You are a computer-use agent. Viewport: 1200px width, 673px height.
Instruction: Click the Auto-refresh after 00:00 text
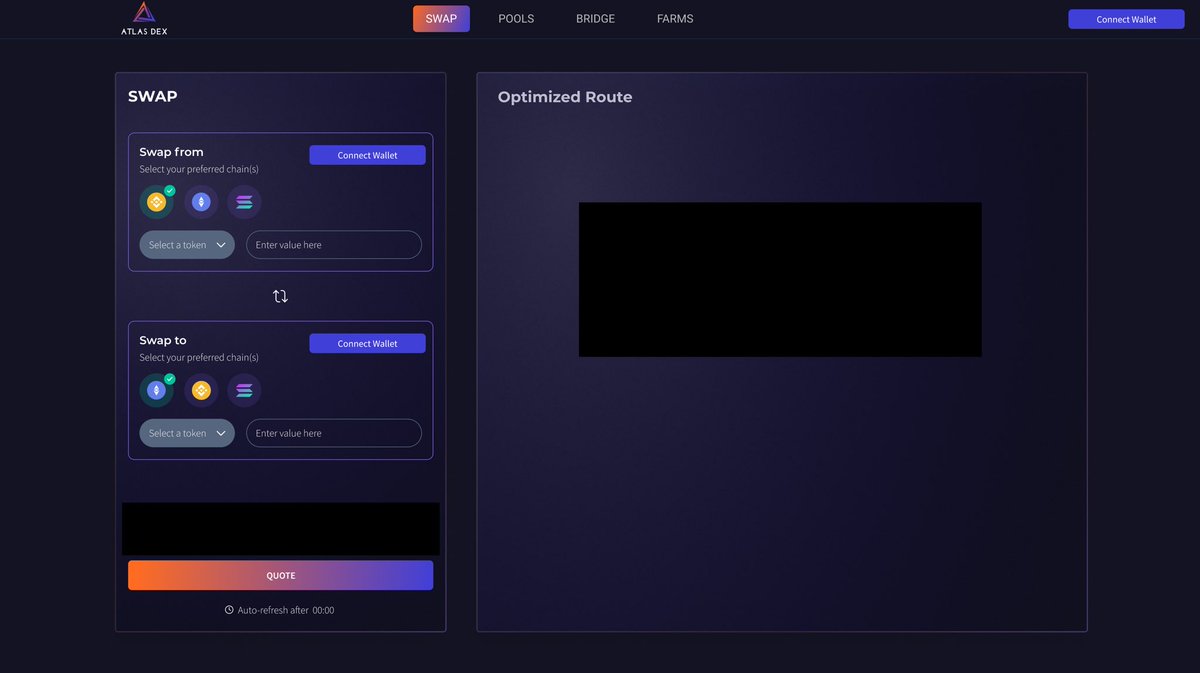click(x=286, y=610)
